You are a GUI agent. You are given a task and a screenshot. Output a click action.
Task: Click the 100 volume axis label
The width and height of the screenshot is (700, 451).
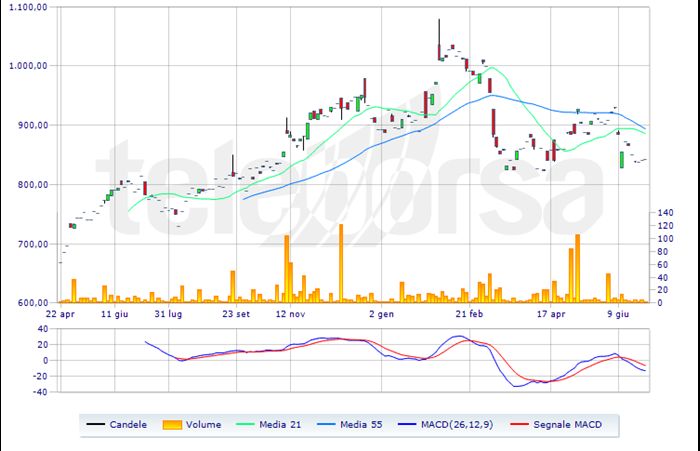(665, 238)
